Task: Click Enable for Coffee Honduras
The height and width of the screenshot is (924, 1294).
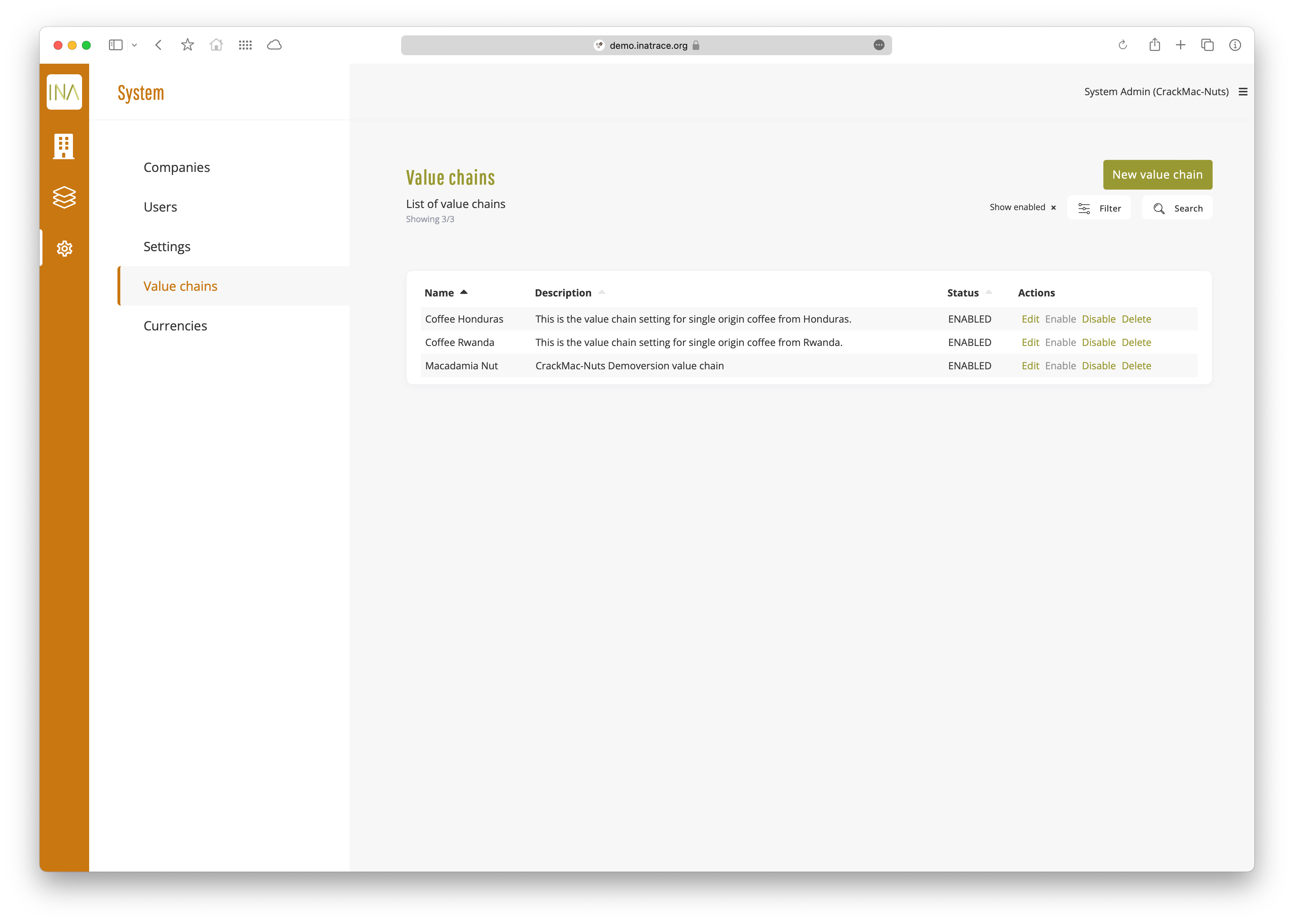Action: click(x=1060, y=319)
